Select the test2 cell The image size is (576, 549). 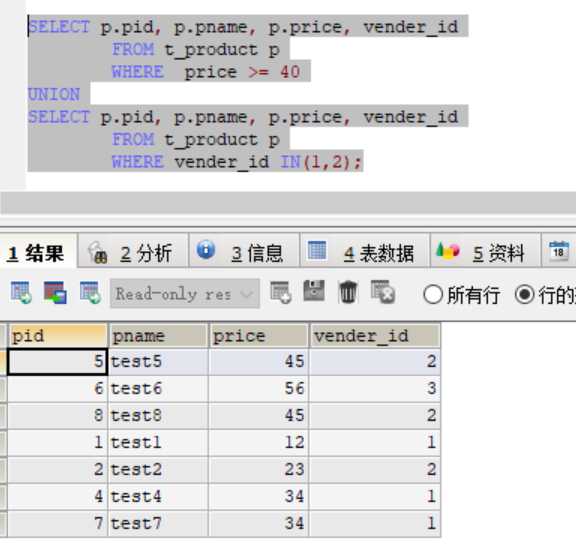158,470
